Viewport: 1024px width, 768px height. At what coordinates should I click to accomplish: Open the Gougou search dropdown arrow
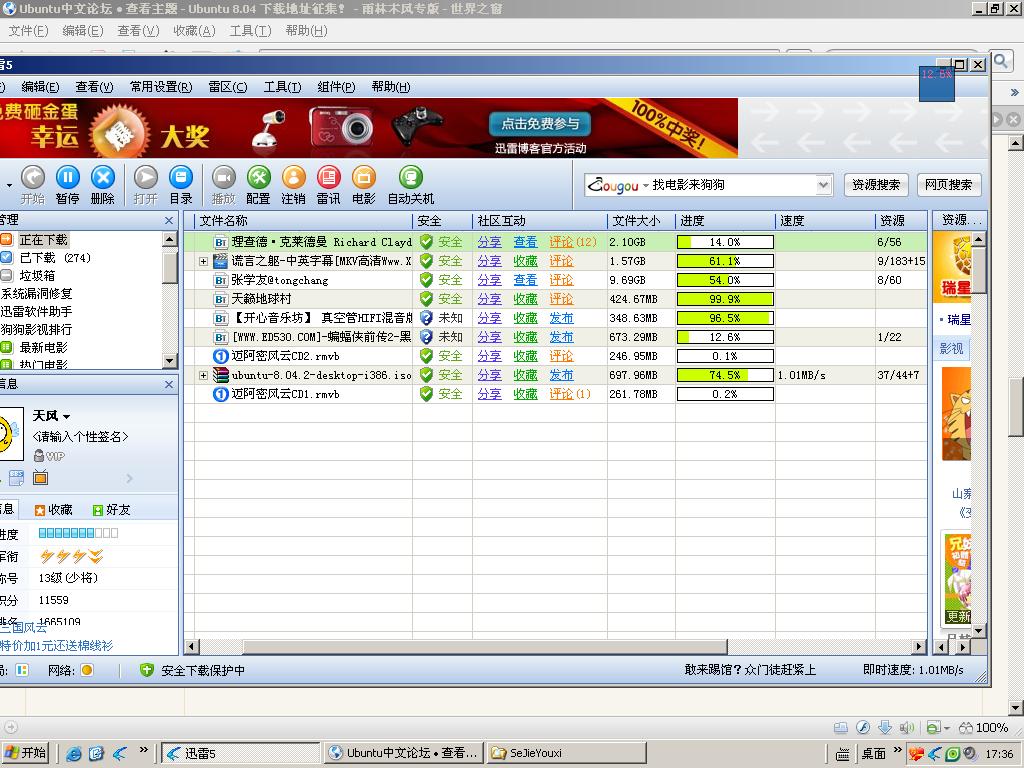[x=824, y=185]
